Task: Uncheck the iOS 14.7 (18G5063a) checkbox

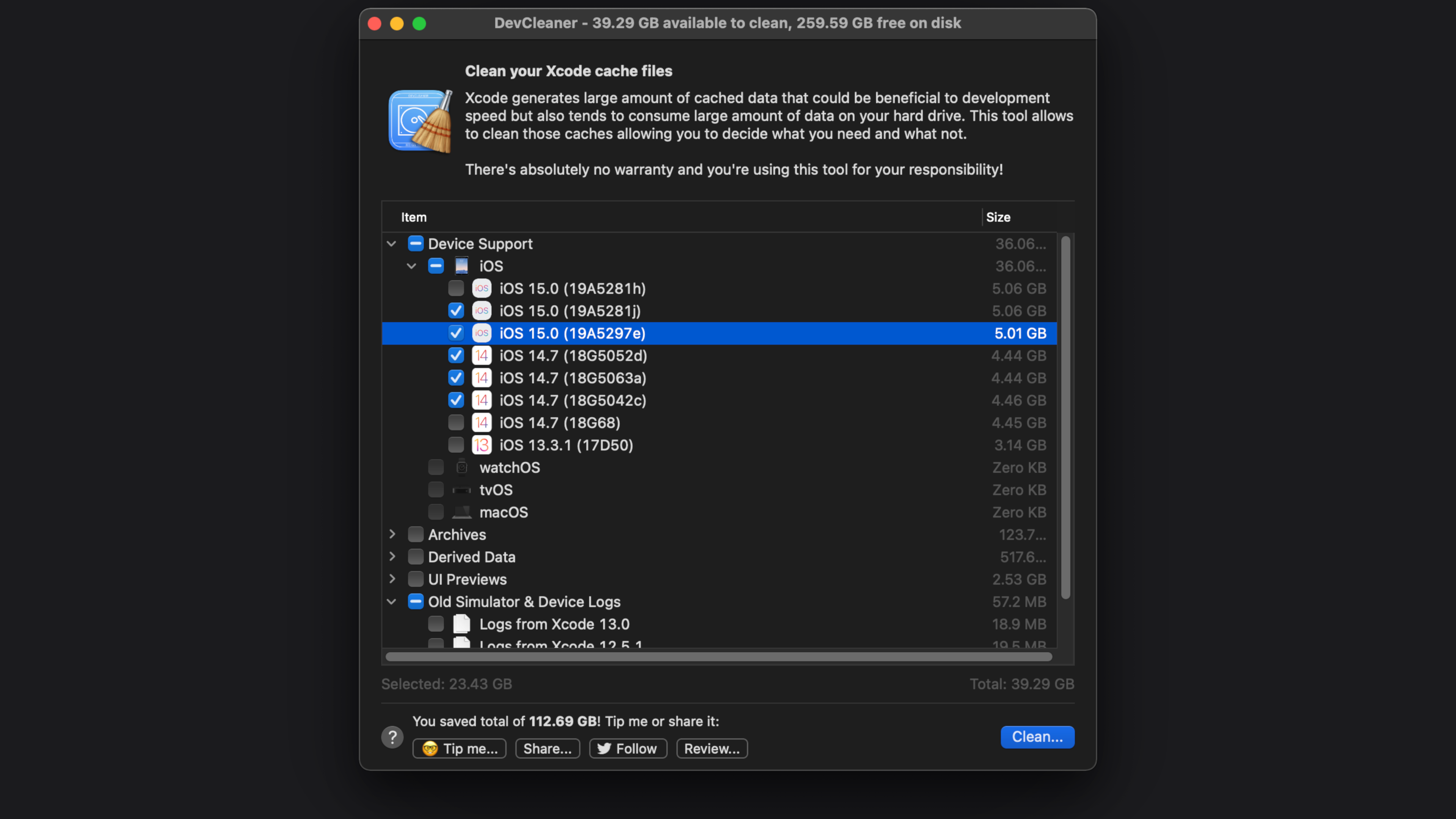Action: pyautogui.click(x=455, y=378)
